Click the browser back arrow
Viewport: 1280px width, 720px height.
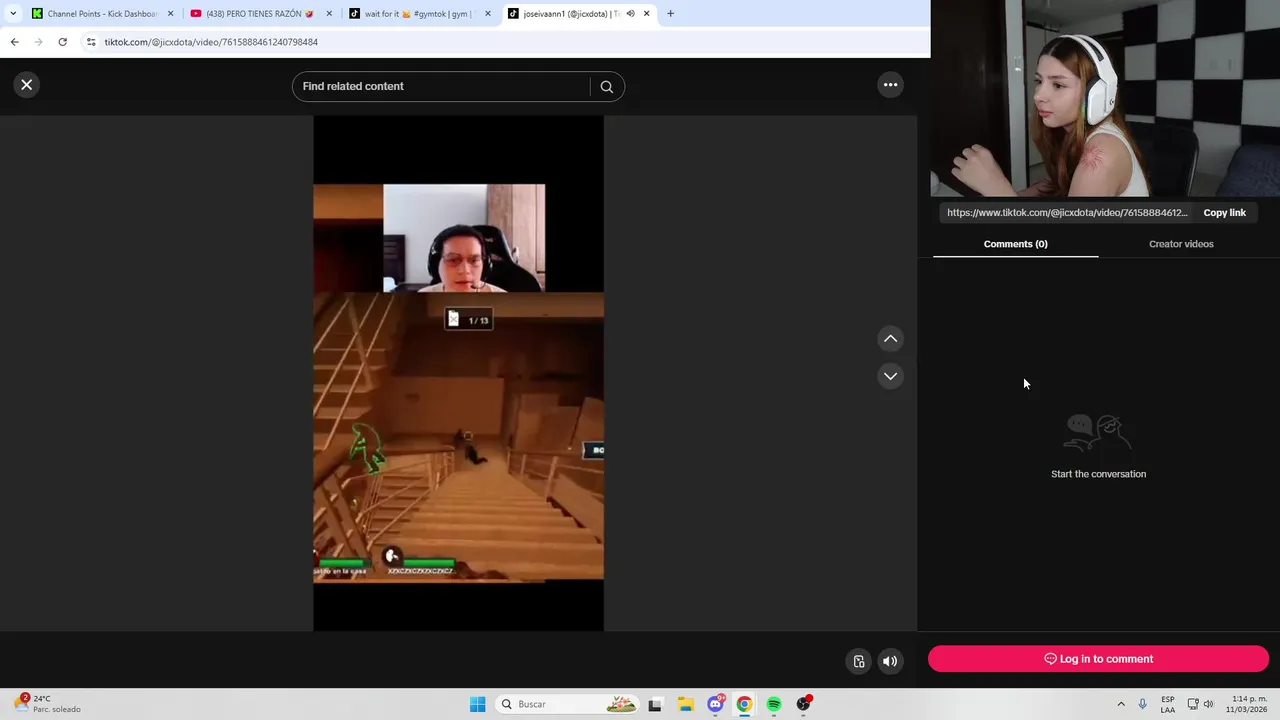14,42
